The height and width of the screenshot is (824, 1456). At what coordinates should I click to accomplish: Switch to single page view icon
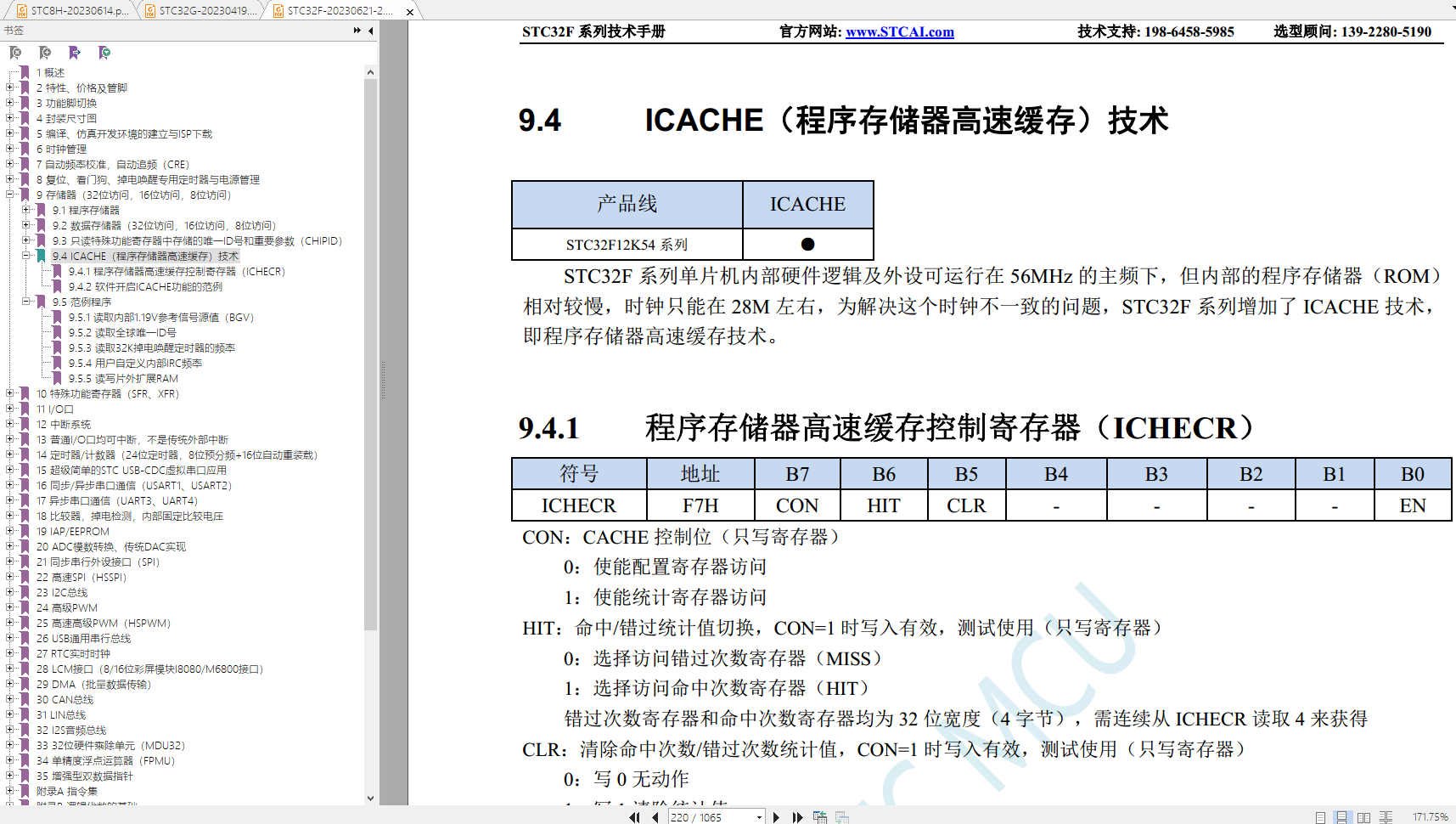click(x=1320, y=817)
